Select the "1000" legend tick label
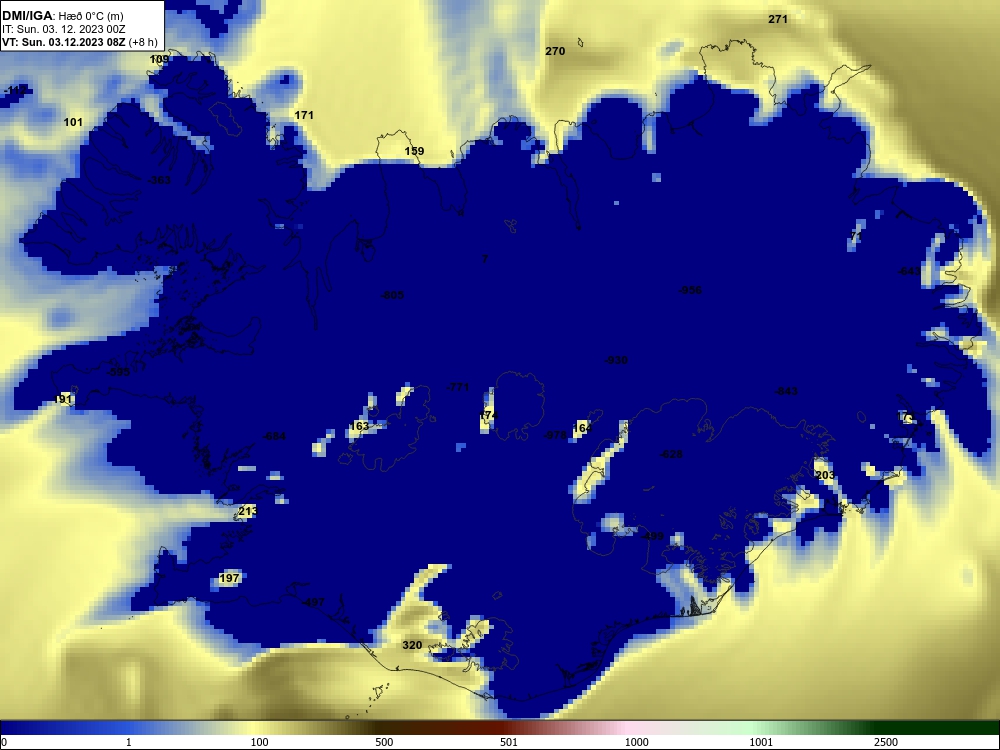1000x750 pixels. point(636,742)
